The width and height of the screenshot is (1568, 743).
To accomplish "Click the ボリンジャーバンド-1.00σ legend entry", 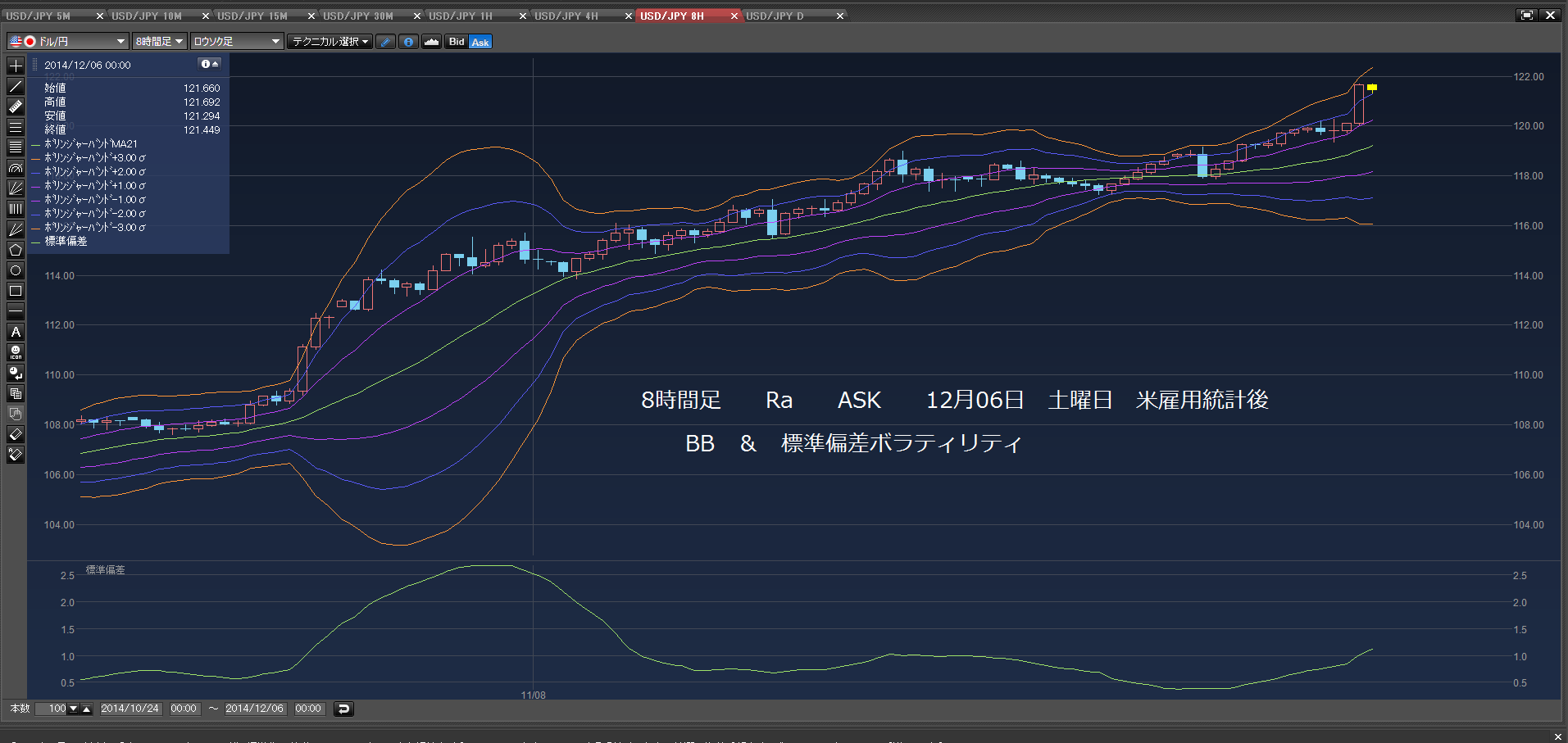I will click(x=94, y=199).
